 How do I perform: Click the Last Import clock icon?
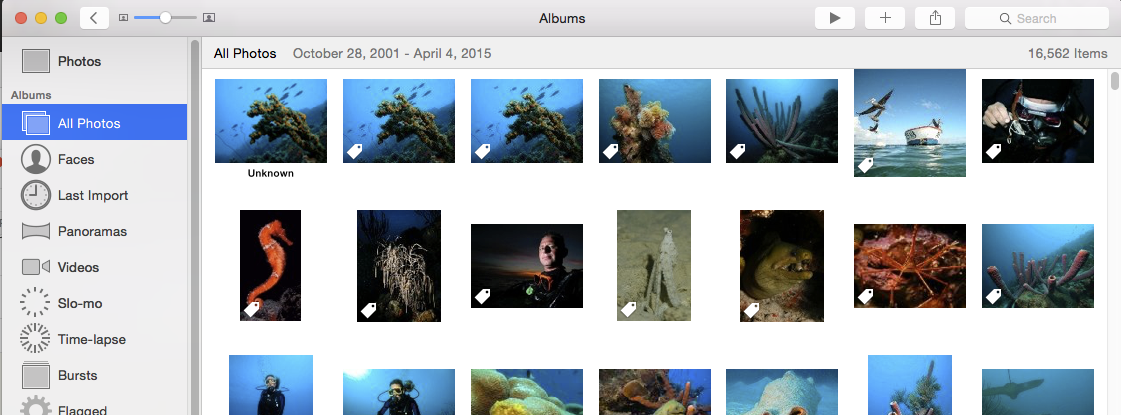click(36, 195)
